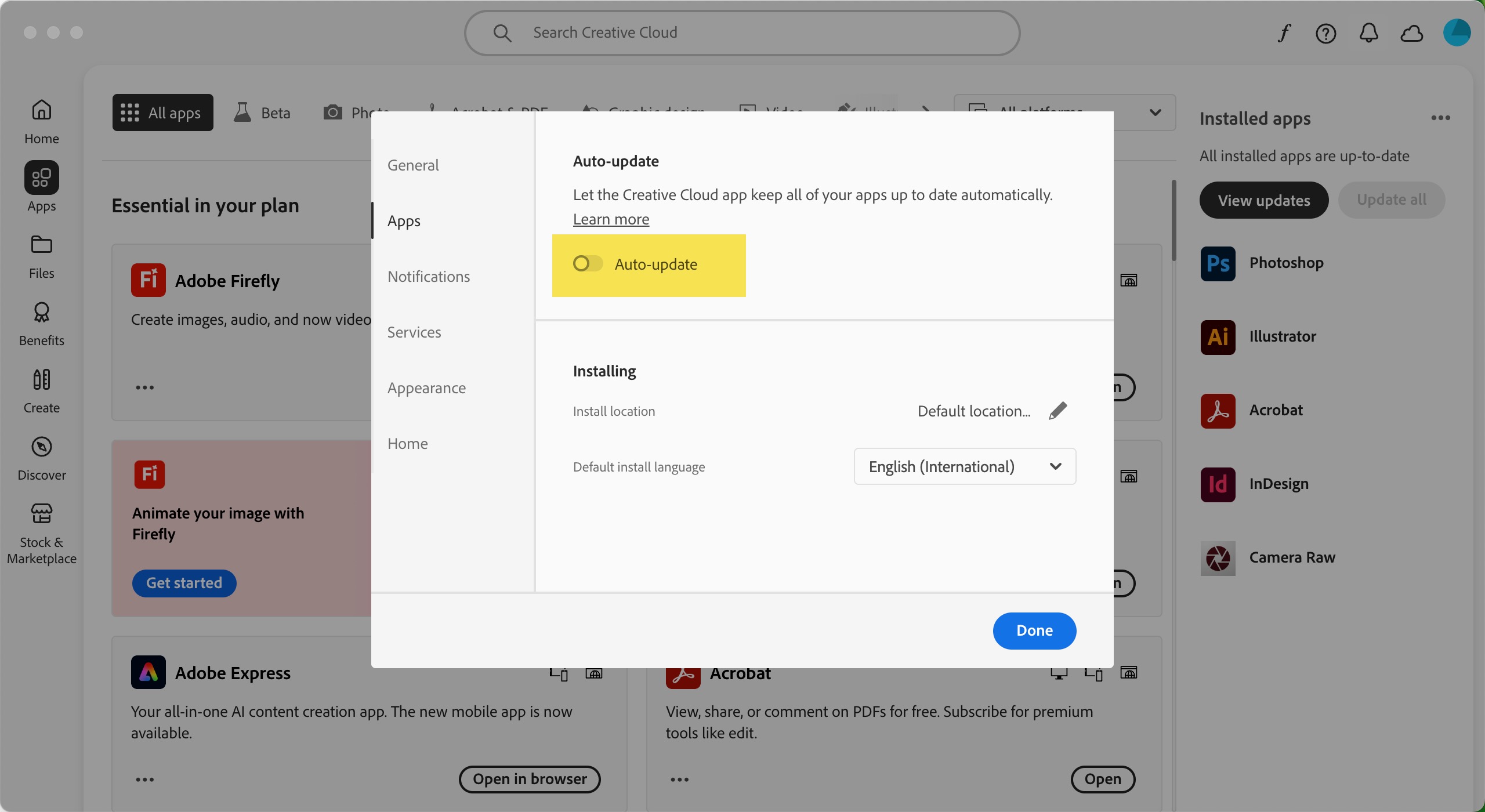Click the Firefly promo card icon

tap(149, 474)
